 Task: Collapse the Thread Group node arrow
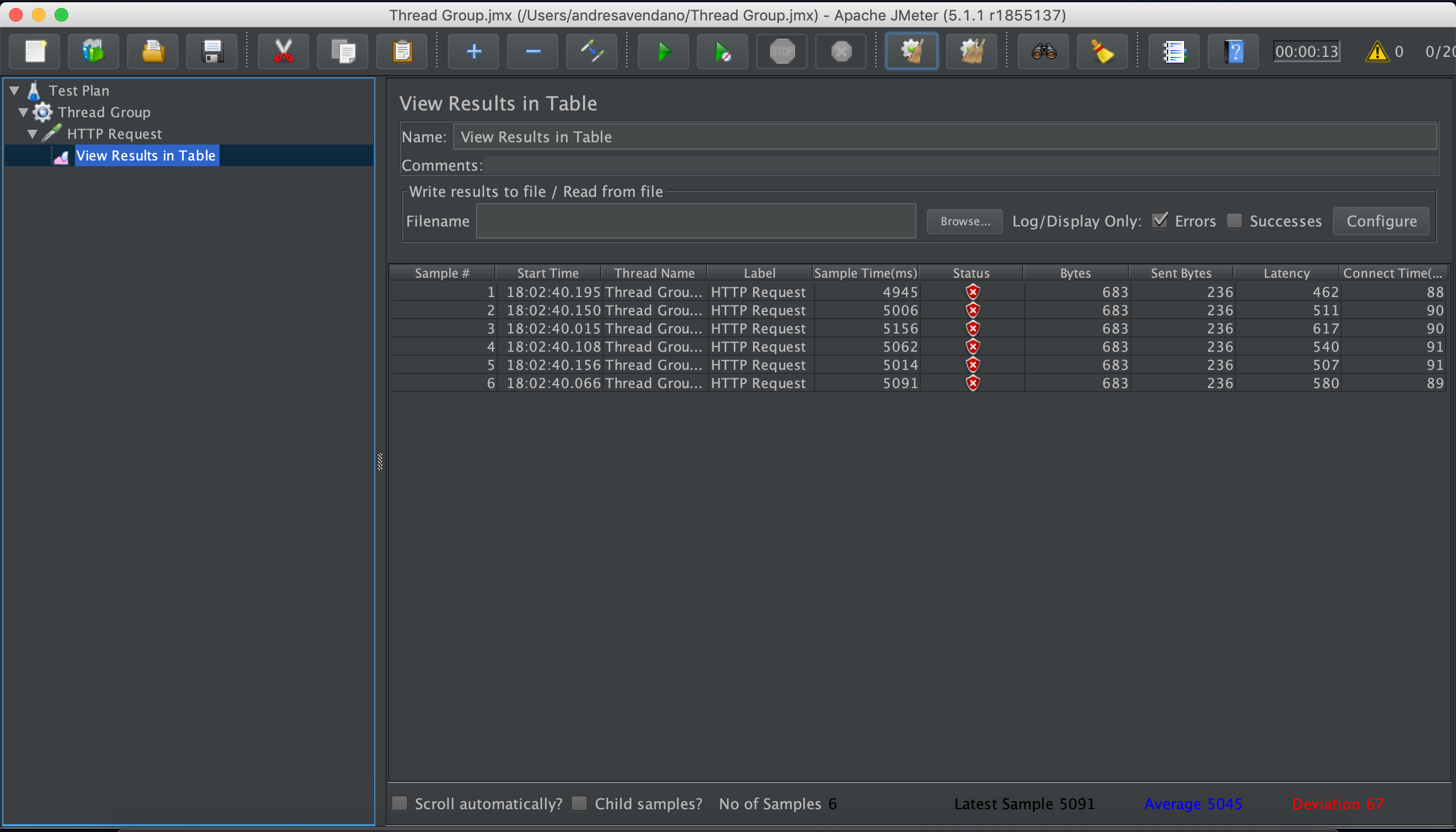[x=23, y=112]
